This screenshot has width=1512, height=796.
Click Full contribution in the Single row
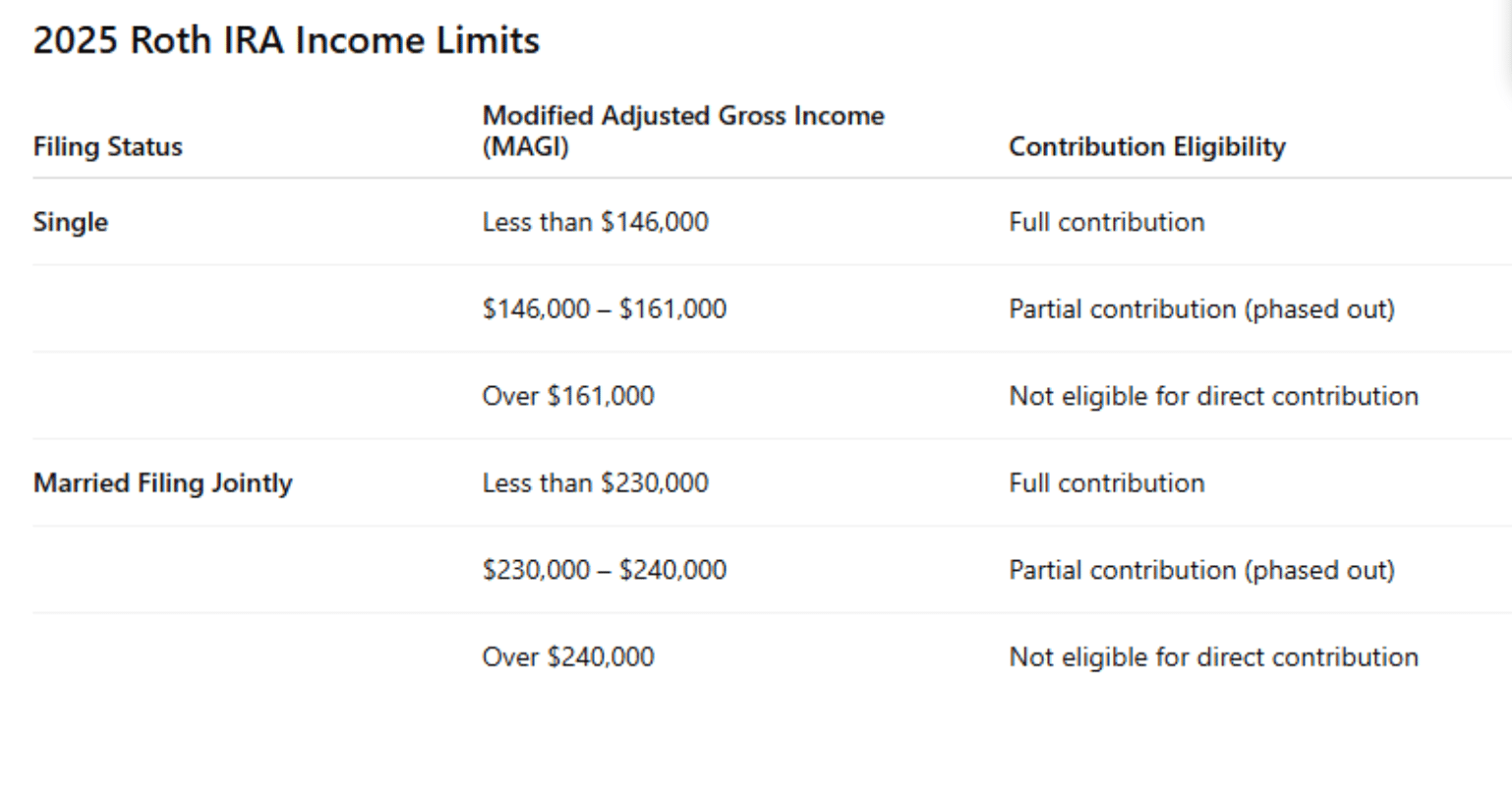pos(1106,222)
